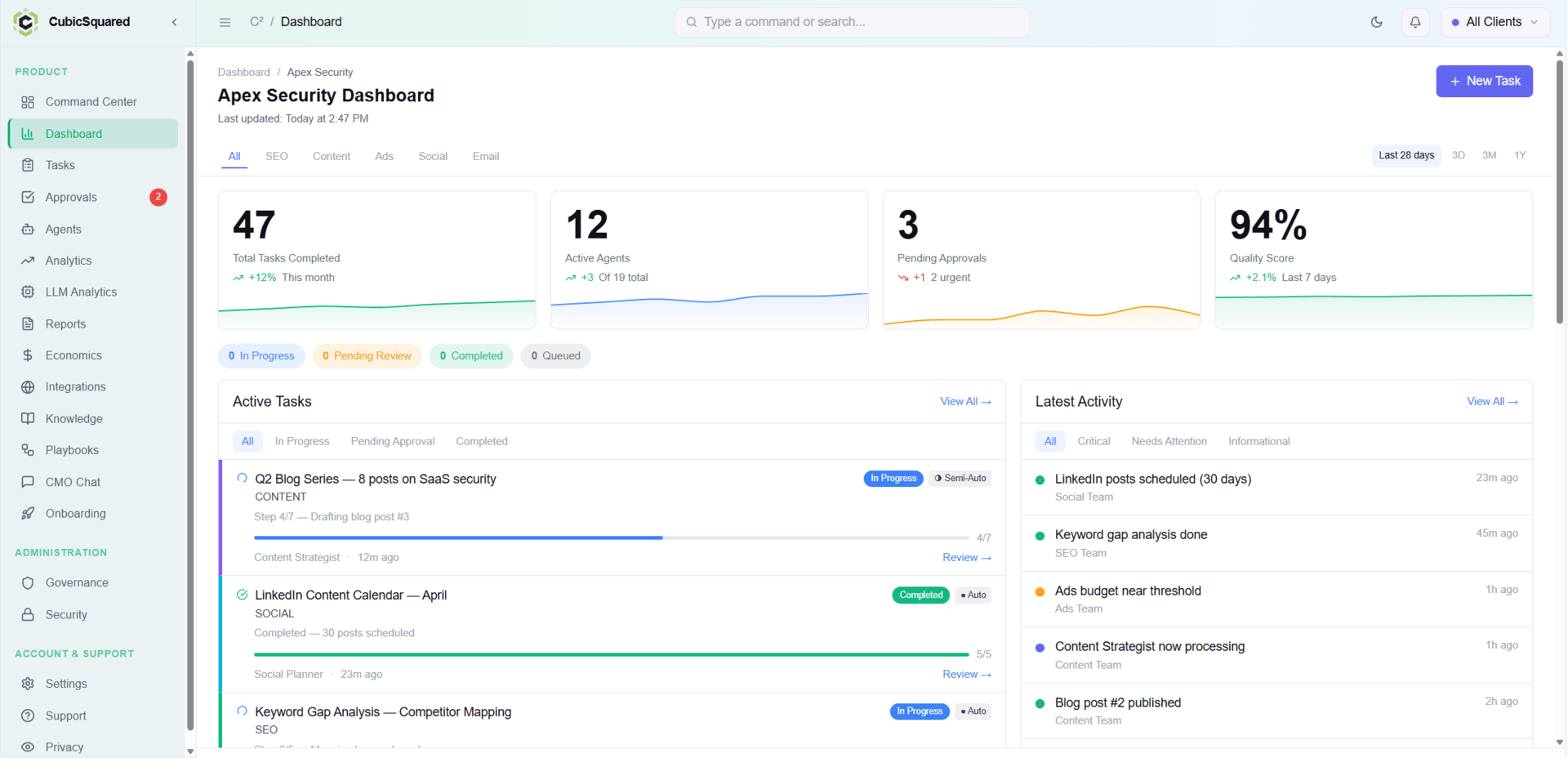
Task: Switch to the Ads tab
Action: [385, 156]
